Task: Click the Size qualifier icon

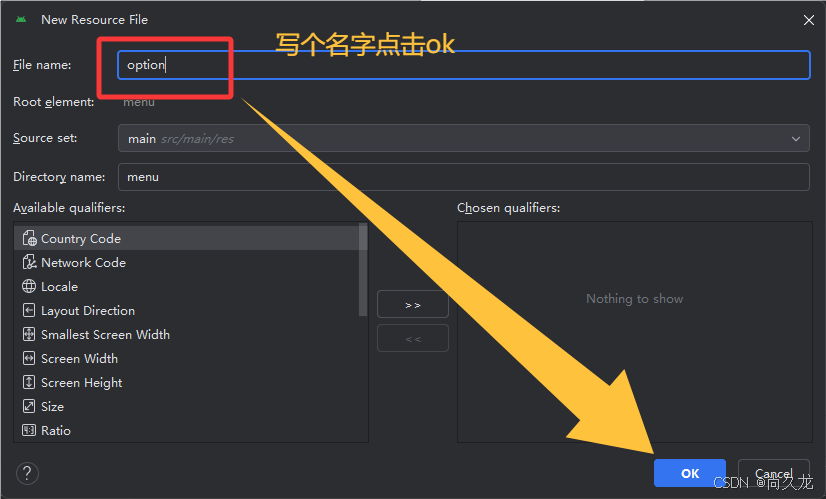Action: [29, 406]
